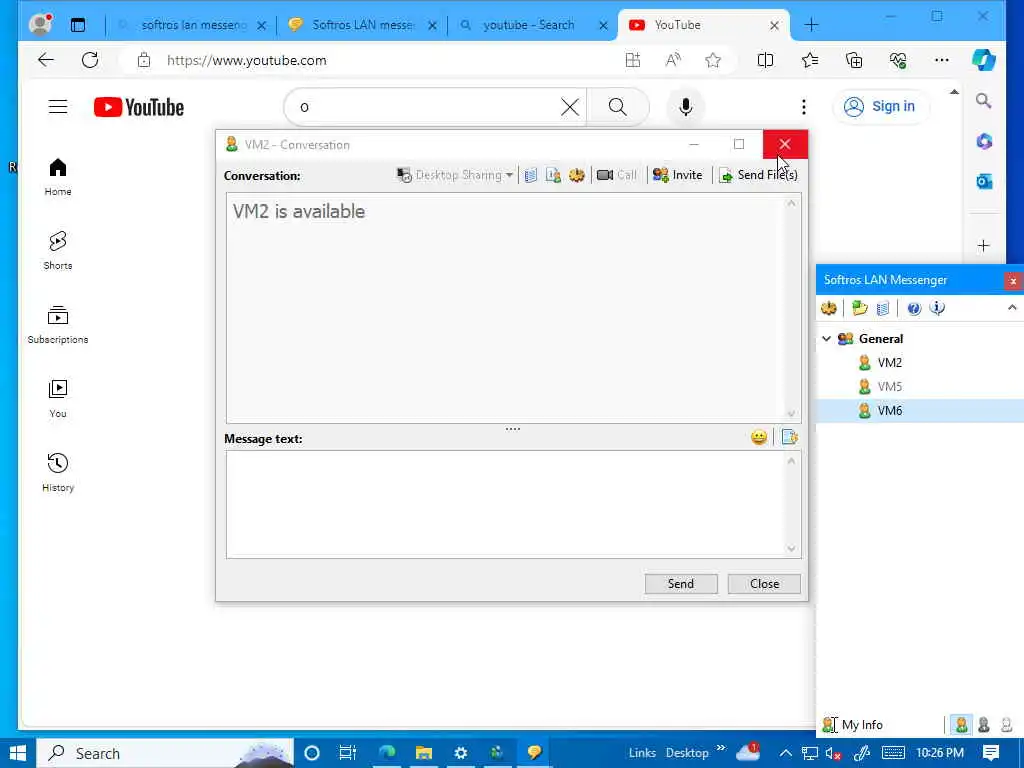
Task: Open Windows notification center
Action: coord(991,753)
